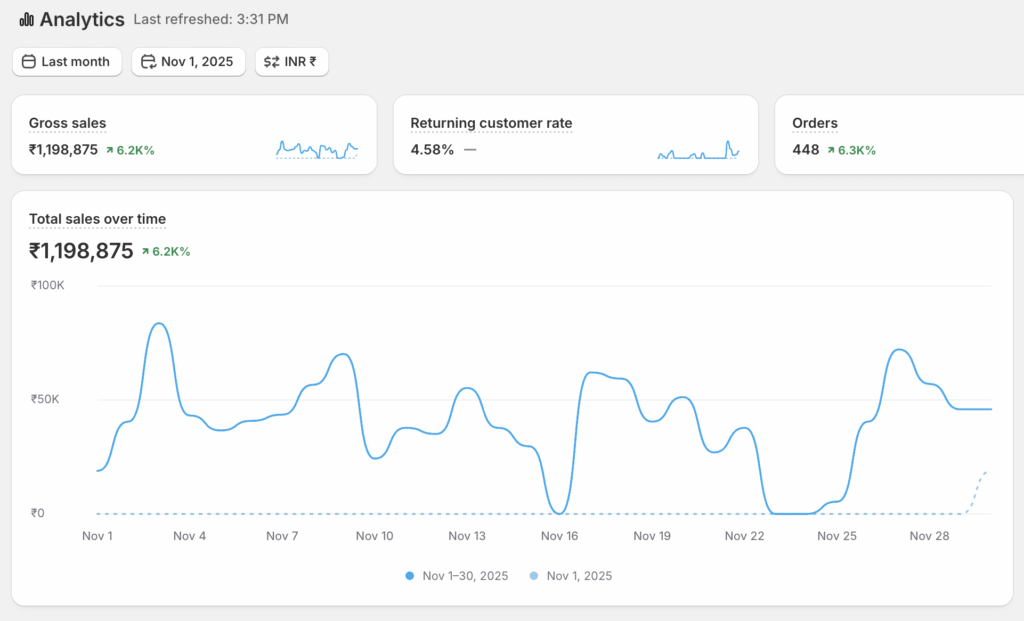Viewport: 1024px width, 621px height.
Task: Click the comparison calendar icon beside Nov 1, 2025
Action: tap(148, 62)
